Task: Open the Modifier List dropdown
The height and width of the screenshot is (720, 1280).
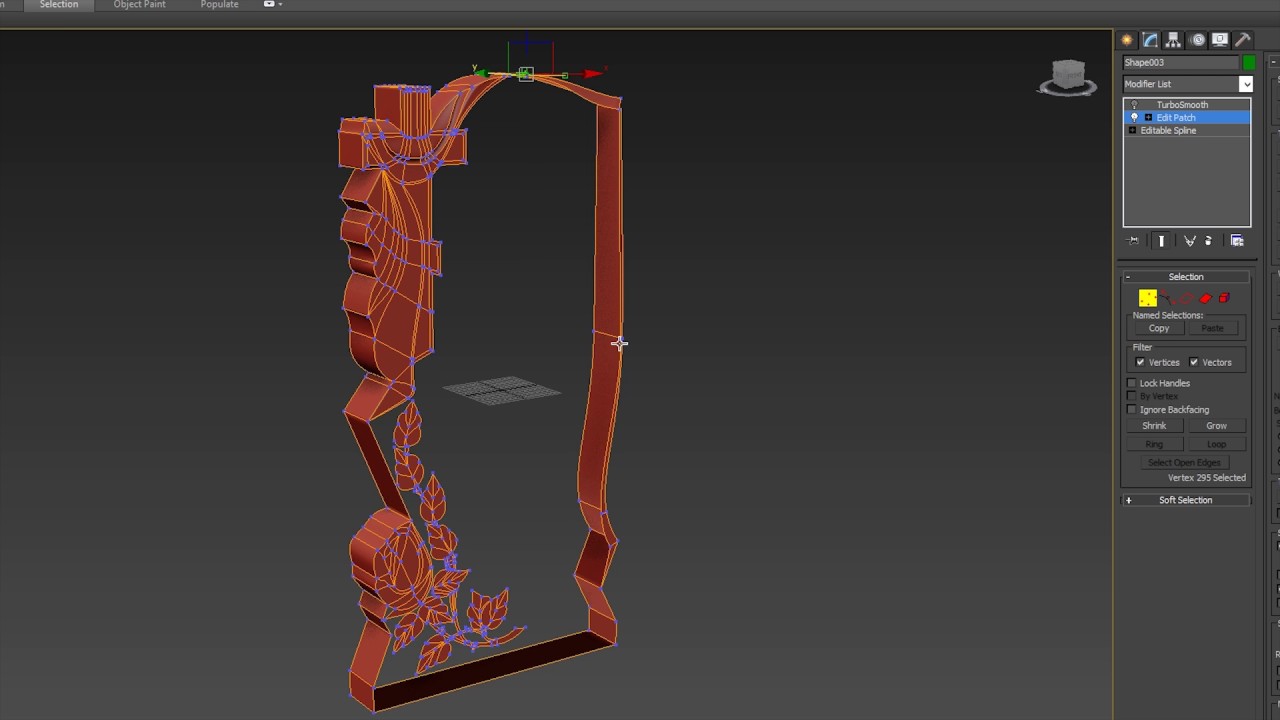Action: 1246,84
